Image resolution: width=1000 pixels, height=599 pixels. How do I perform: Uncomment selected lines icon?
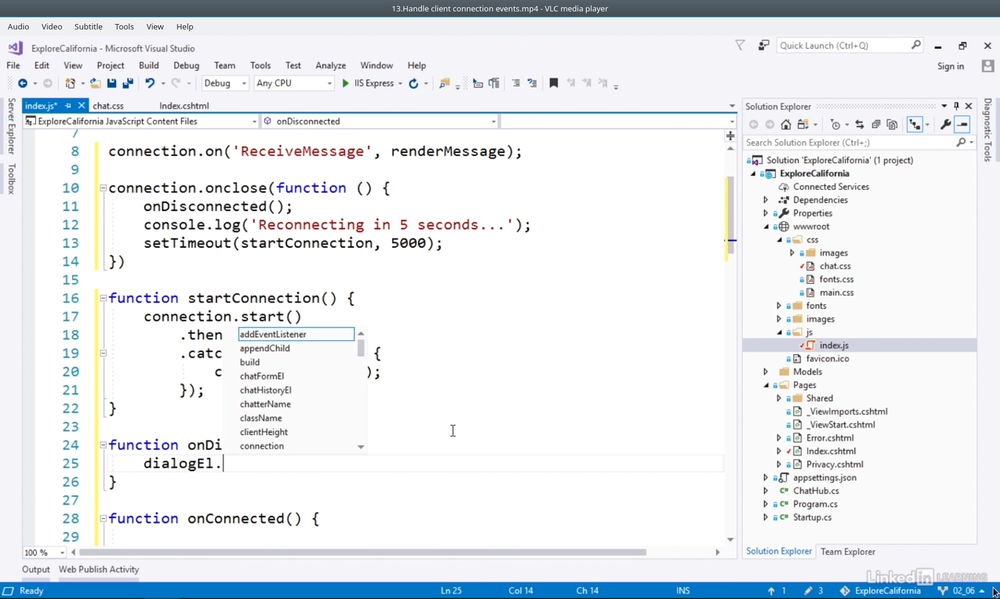[x=532, y=84]
